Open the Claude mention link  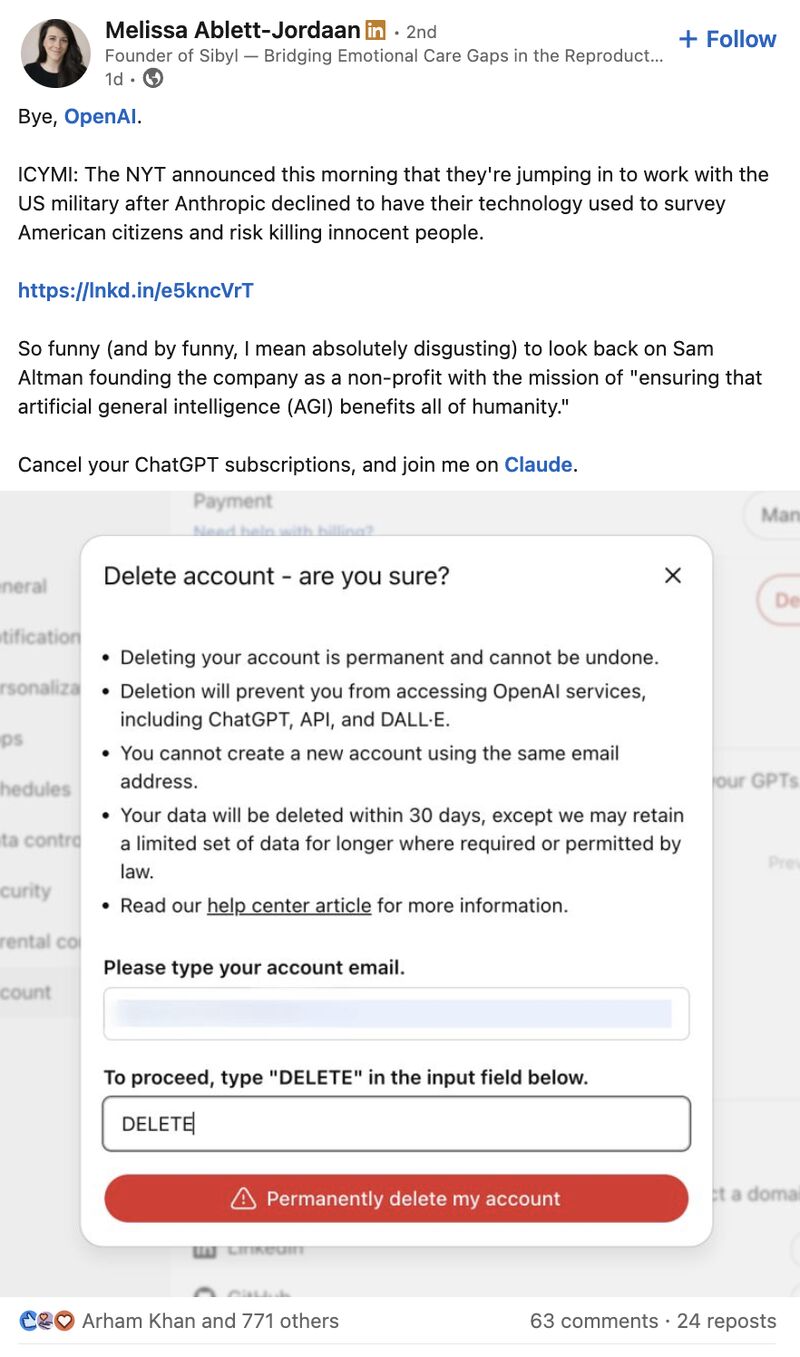pyautogui.click(x=538, y=465)
